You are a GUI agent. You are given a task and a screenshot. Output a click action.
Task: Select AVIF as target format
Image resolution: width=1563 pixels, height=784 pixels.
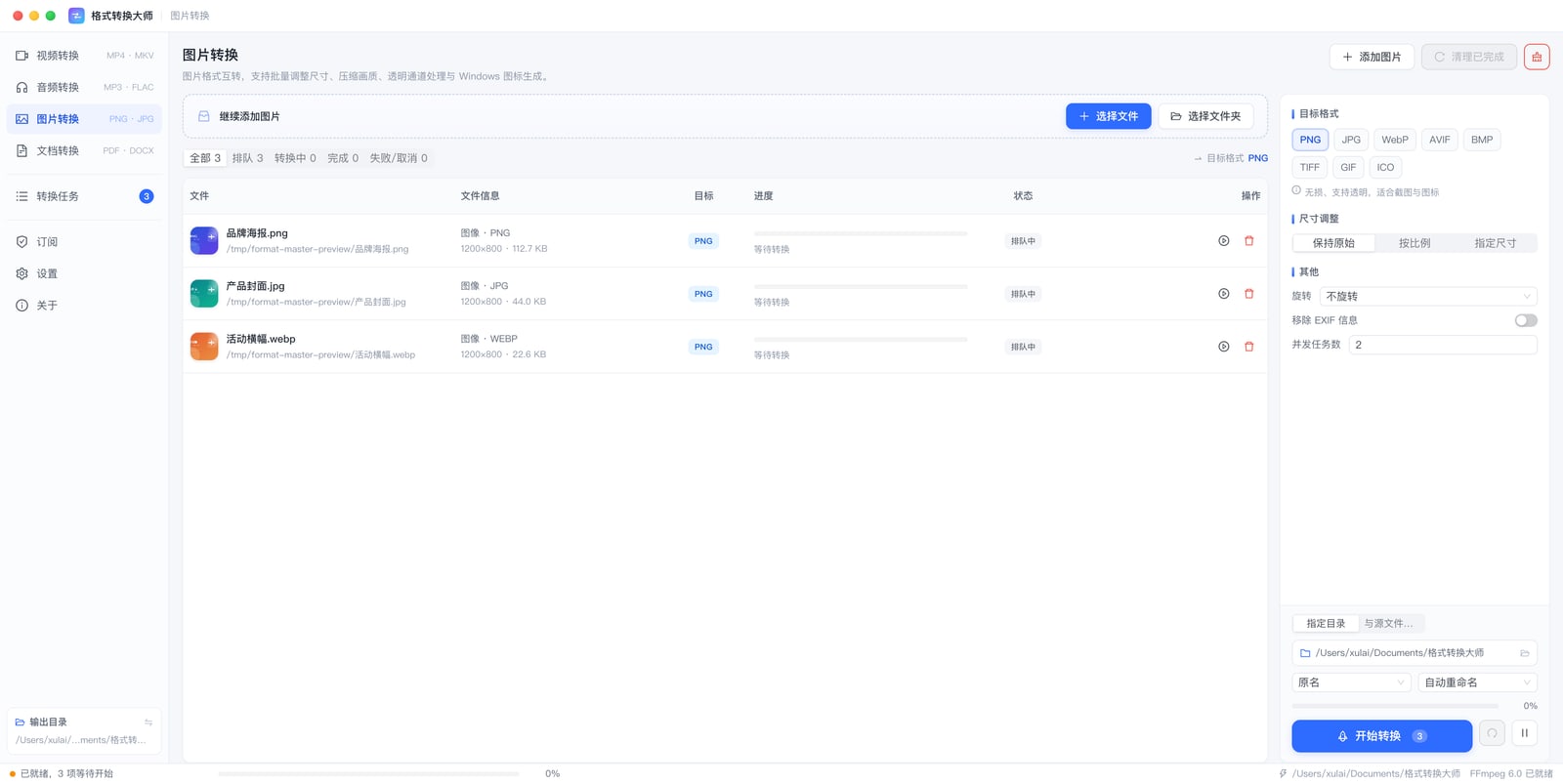point(1440,140)
